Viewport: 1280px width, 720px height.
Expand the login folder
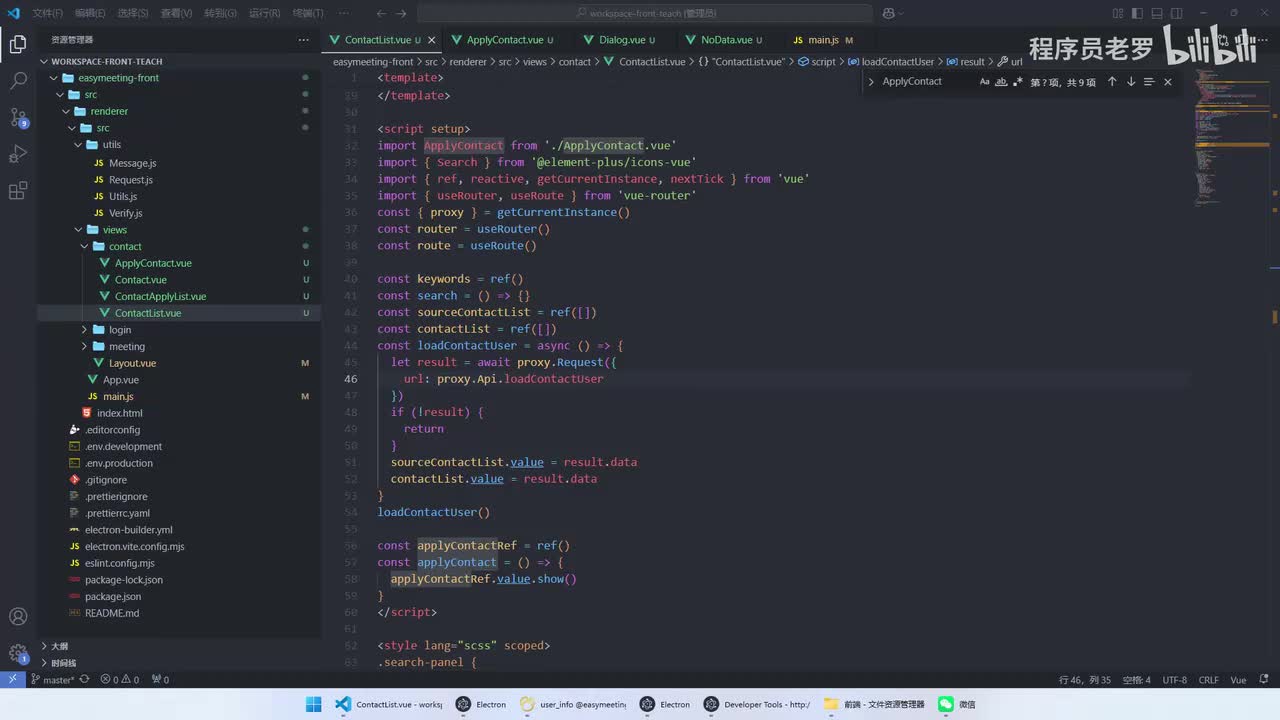click(x=120, y=330)
